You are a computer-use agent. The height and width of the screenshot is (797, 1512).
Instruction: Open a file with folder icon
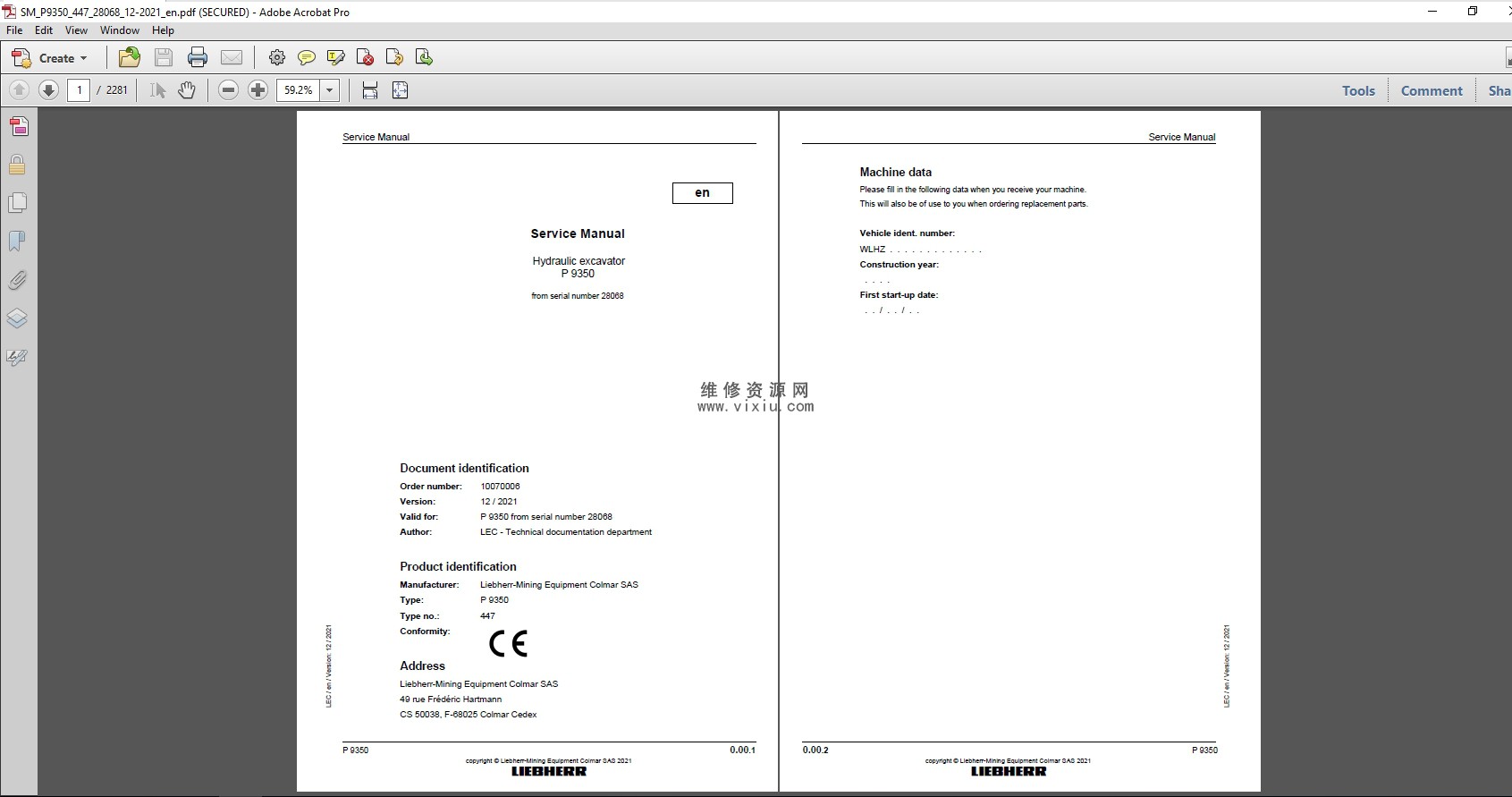(130, 58)
